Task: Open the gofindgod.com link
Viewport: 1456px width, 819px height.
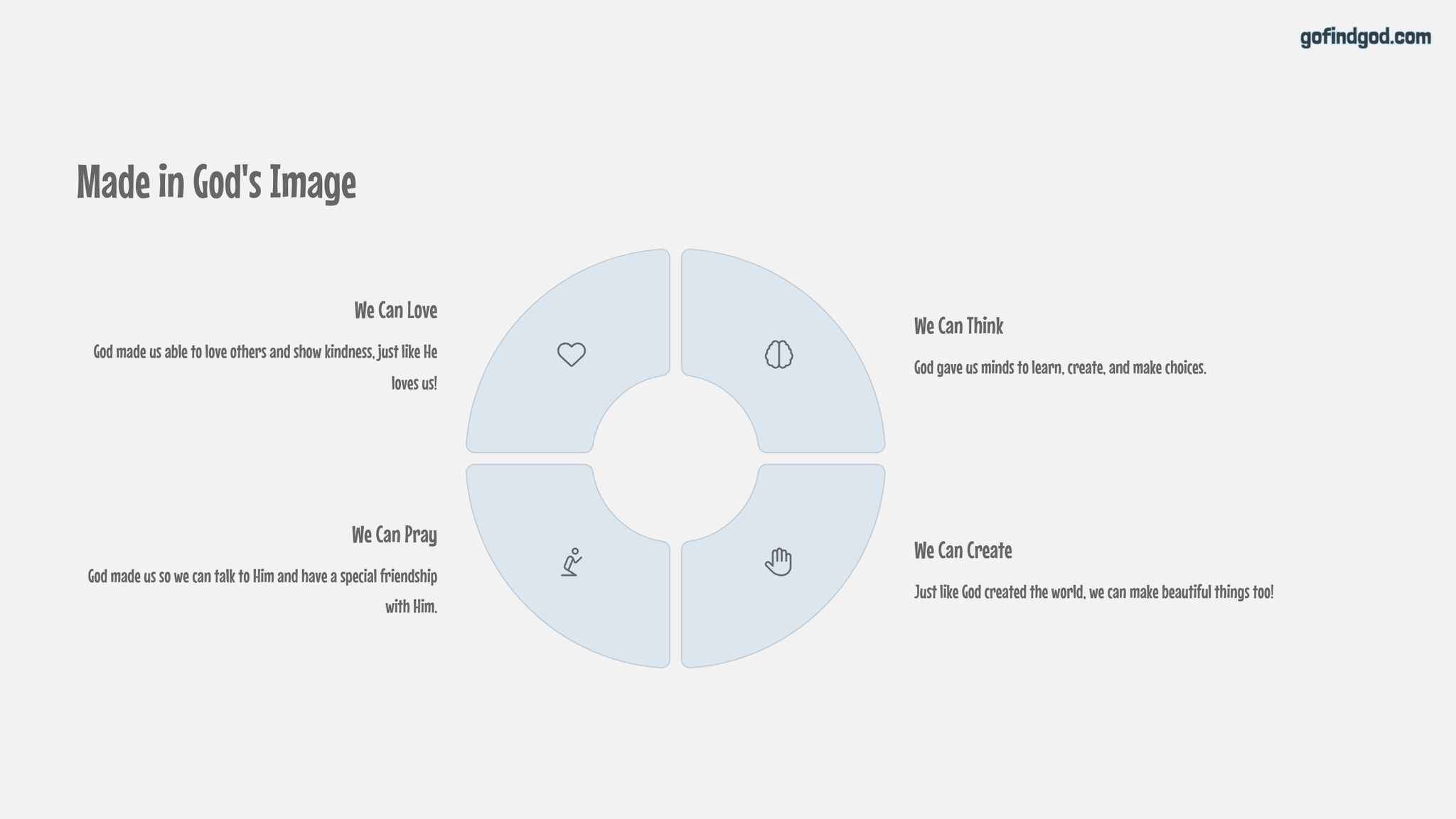Action: click(1366, 37)
